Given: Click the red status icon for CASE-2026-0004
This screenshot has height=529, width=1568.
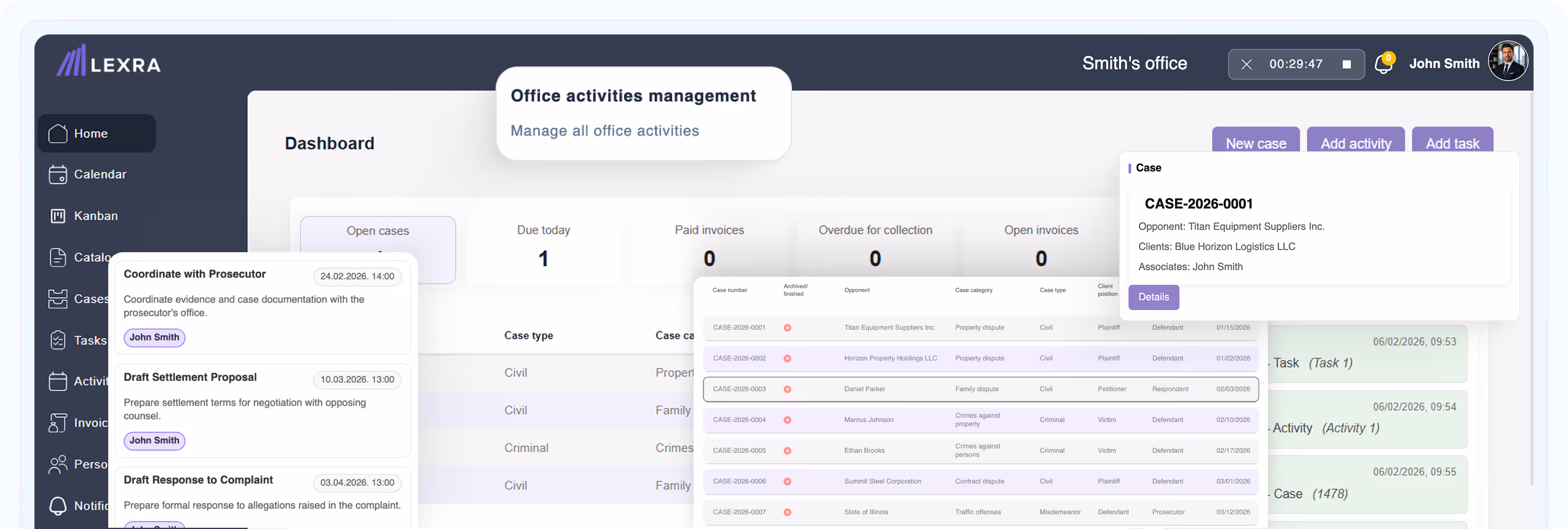Looking at the screenshot, I should pyautogui.click(x=788, y=420).
